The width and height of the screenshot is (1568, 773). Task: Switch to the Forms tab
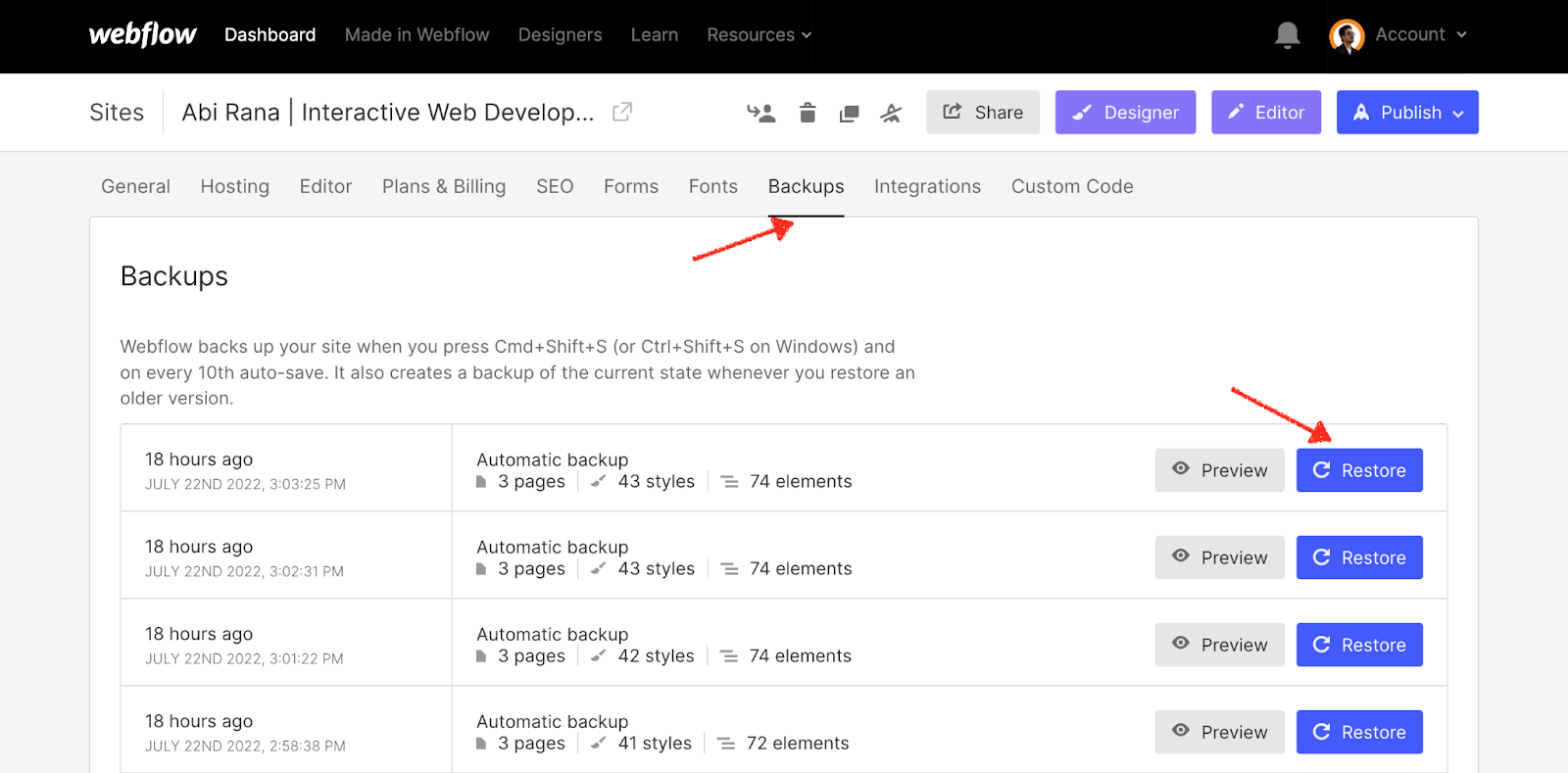click(x=631, y=186)
